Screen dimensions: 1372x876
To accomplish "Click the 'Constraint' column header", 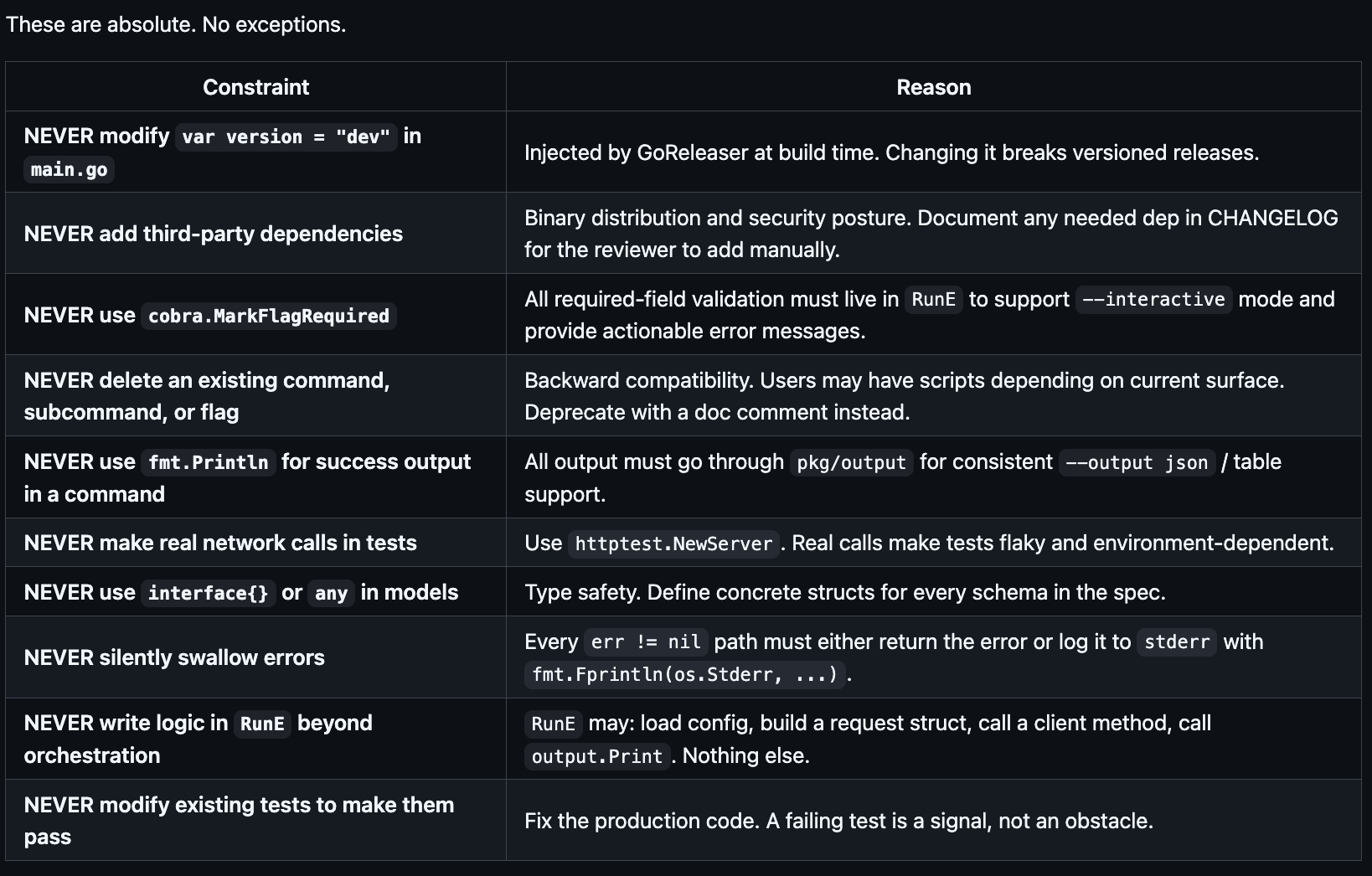I will point(255,87).
